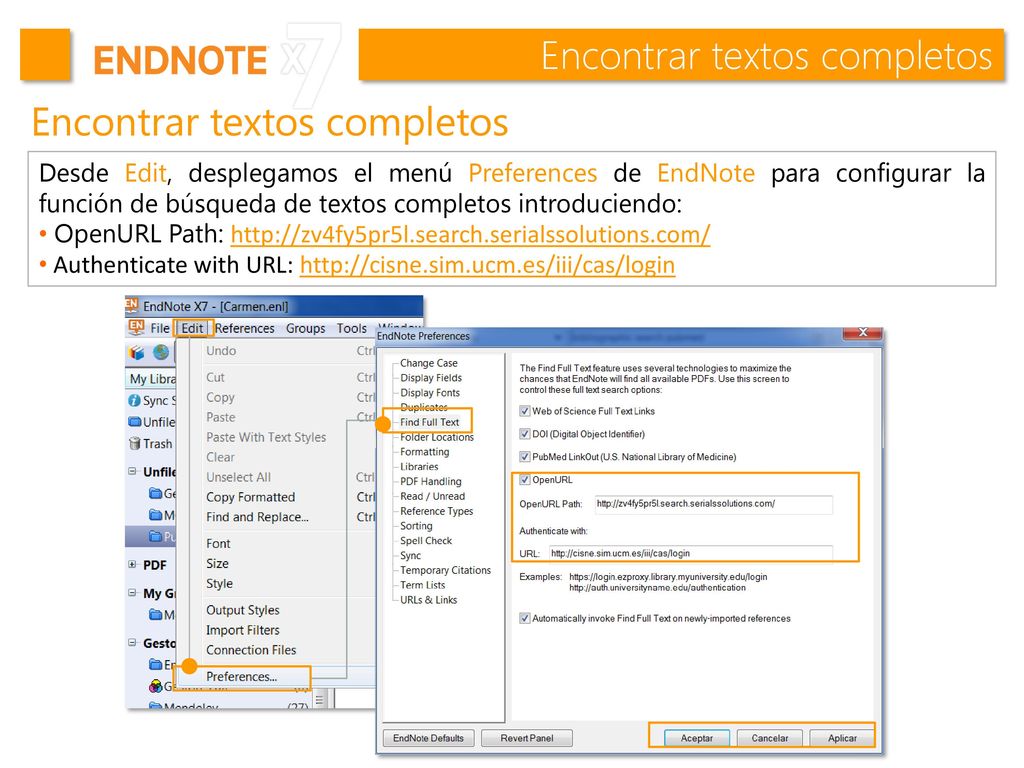This screenshot has height=768, width=1024.
Task: Click the multicolor group set icon
Action: (x=155, y=686)
